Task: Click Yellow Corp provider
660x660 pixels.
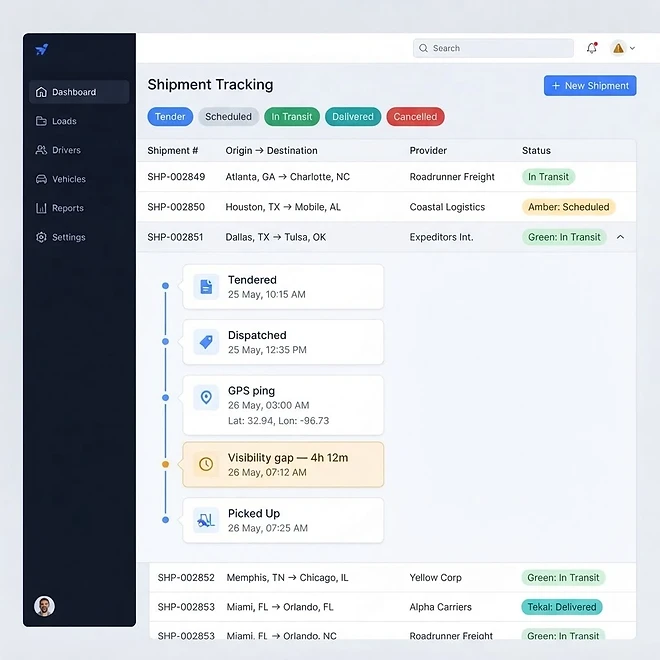Action: pyautogui.click(x=435, y=578)
